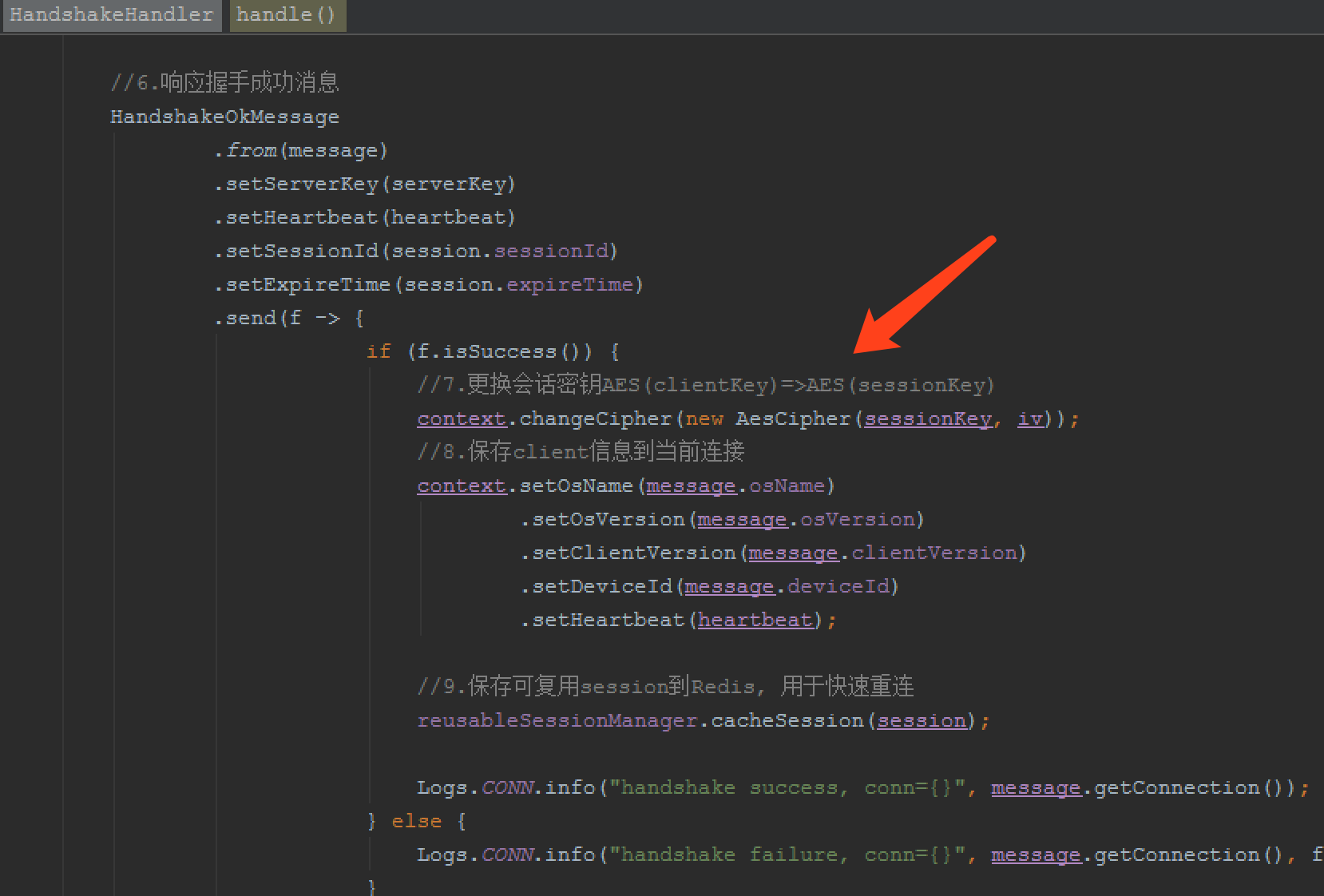Click the 'else' keyword
The width and height of the screenshot is (1324, 896).
(x=416, y=821)
